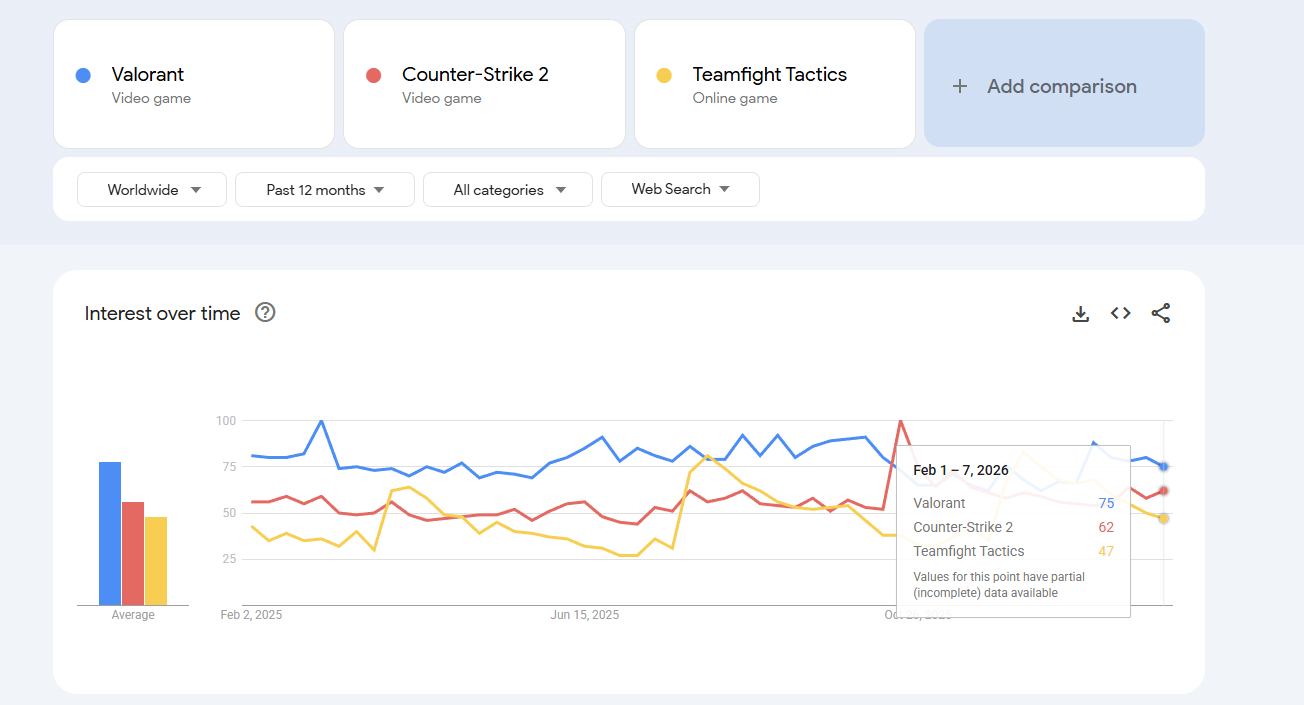Edit the Valorant search term card
Screen dimensions: 1304x705
point(194,83)
